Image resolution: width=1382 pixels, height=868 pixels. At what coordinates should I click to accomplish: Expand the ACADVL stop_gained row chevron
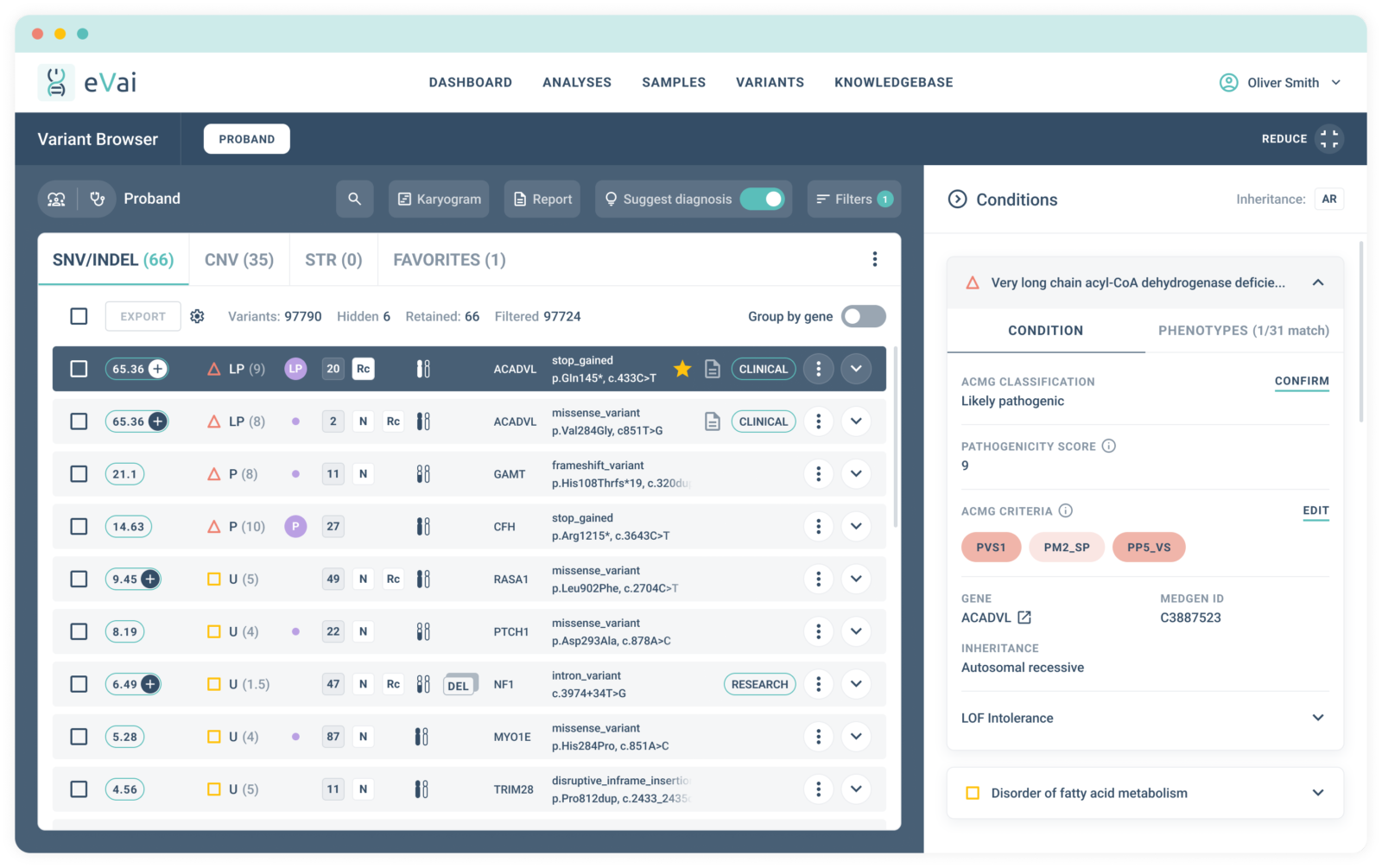(856, 369)
